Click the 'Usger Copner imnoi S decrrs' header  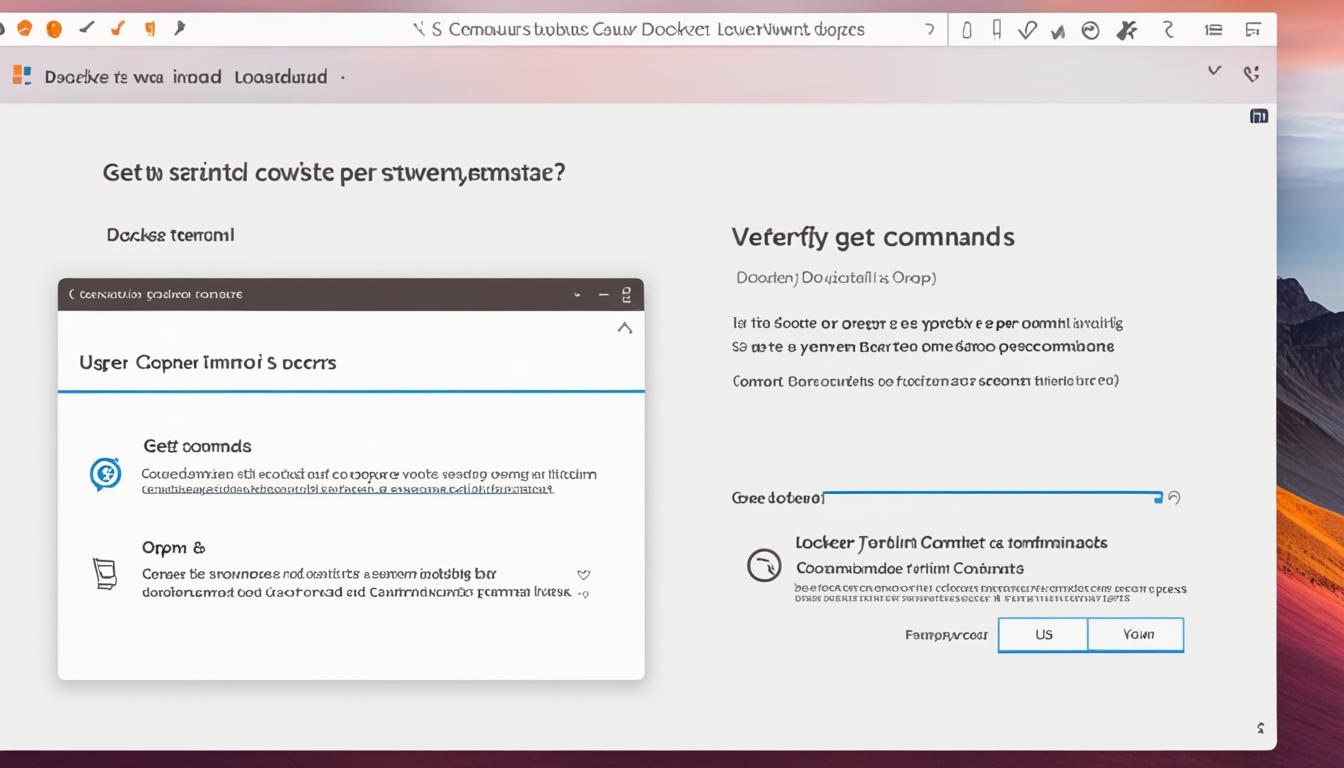tap(207, 363)
